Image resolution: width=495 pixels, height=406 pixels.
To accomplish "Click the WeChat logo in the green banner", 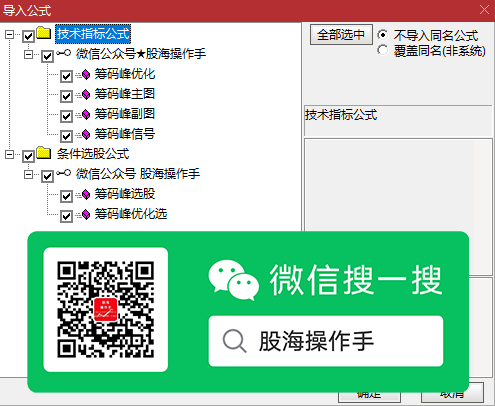I will [234, 280].
